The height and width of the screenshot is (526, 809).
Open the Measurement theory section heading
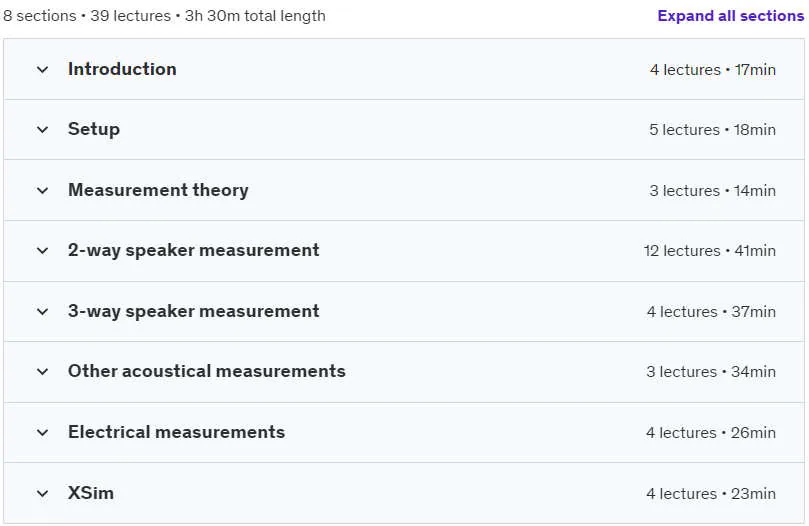158,190
